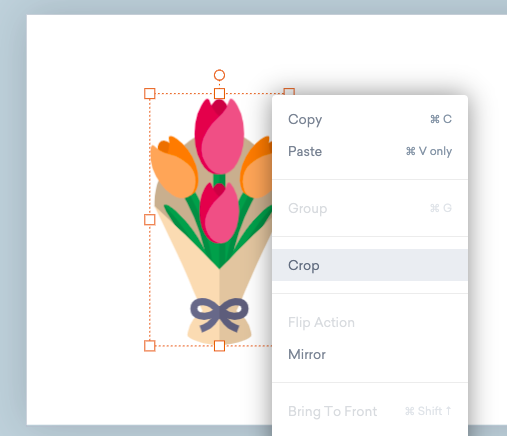Click the top pink tulip in the bouquet
This screenshot has height=436, width=507.
[219, 136]
